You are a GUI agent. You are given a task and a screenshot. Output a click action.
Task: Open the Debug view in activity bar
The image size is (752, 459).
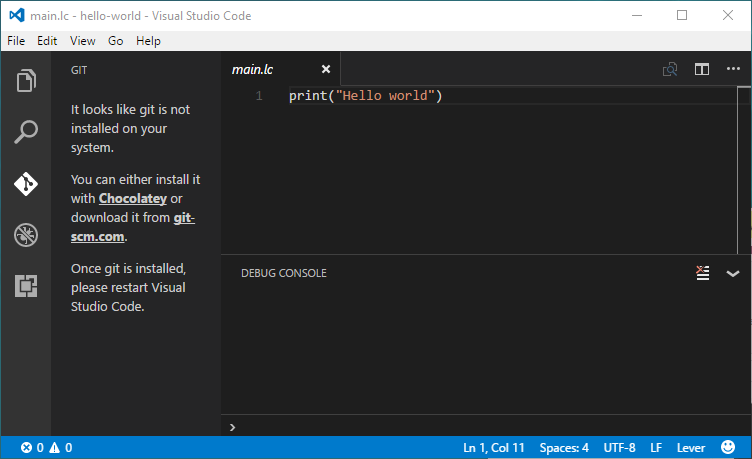(26, 235)
